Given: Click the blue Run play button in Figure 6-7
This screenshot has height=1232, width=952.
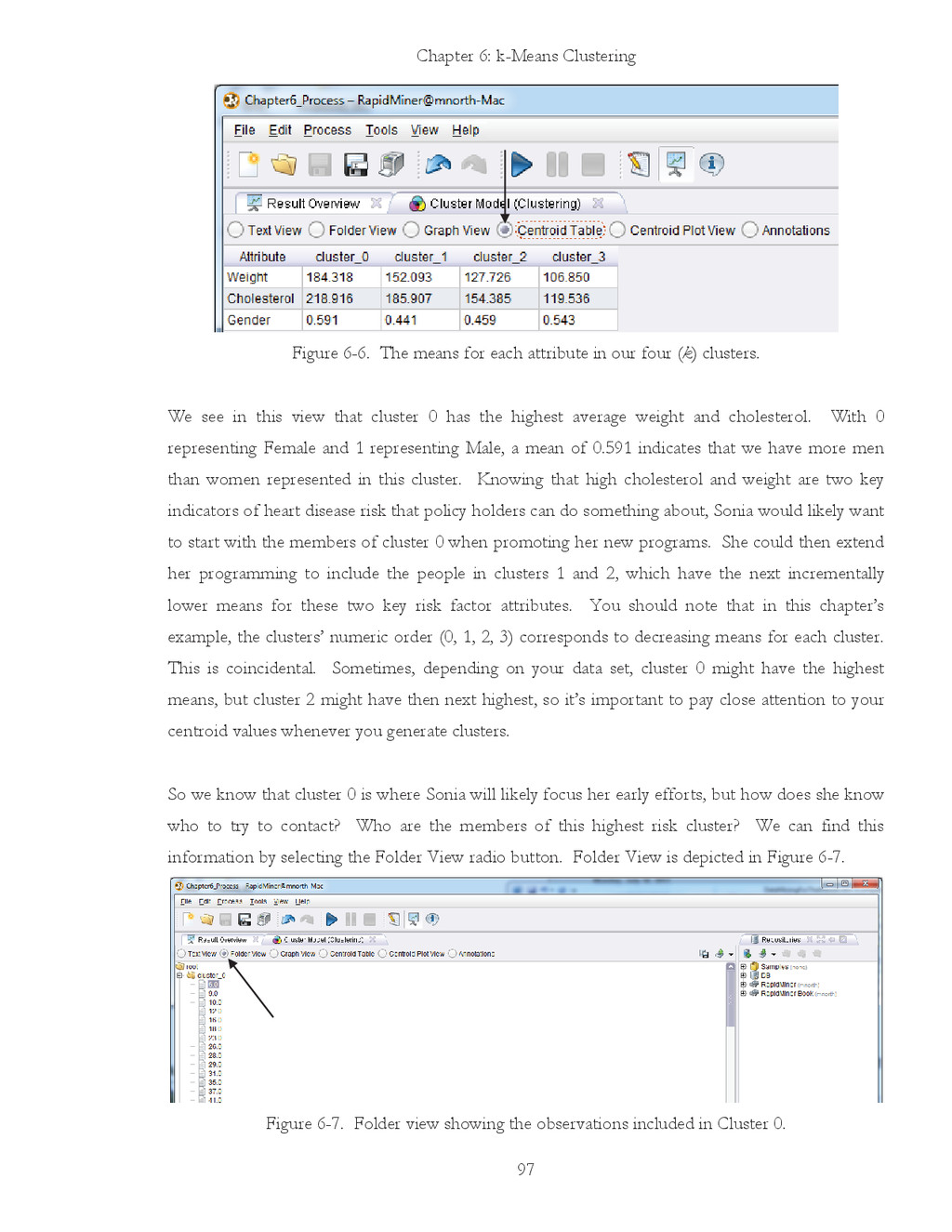Looking at the screenshot, I should click(332, 919).
